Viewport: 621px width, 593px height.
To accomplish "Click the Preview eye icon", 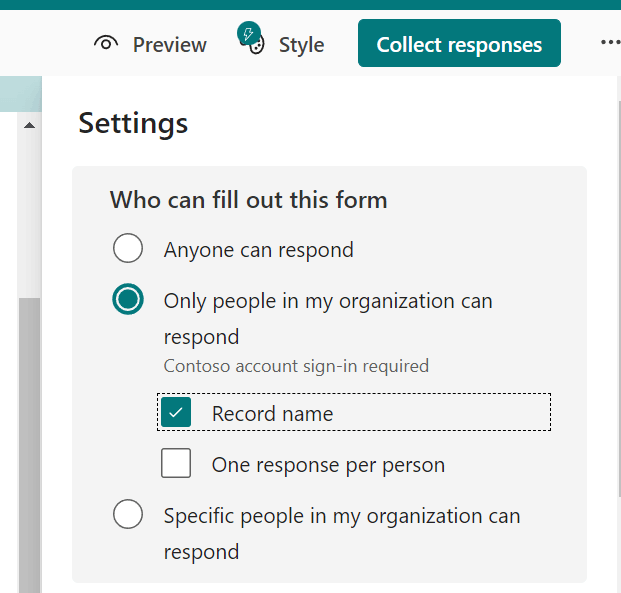I will tap(106, 44).
